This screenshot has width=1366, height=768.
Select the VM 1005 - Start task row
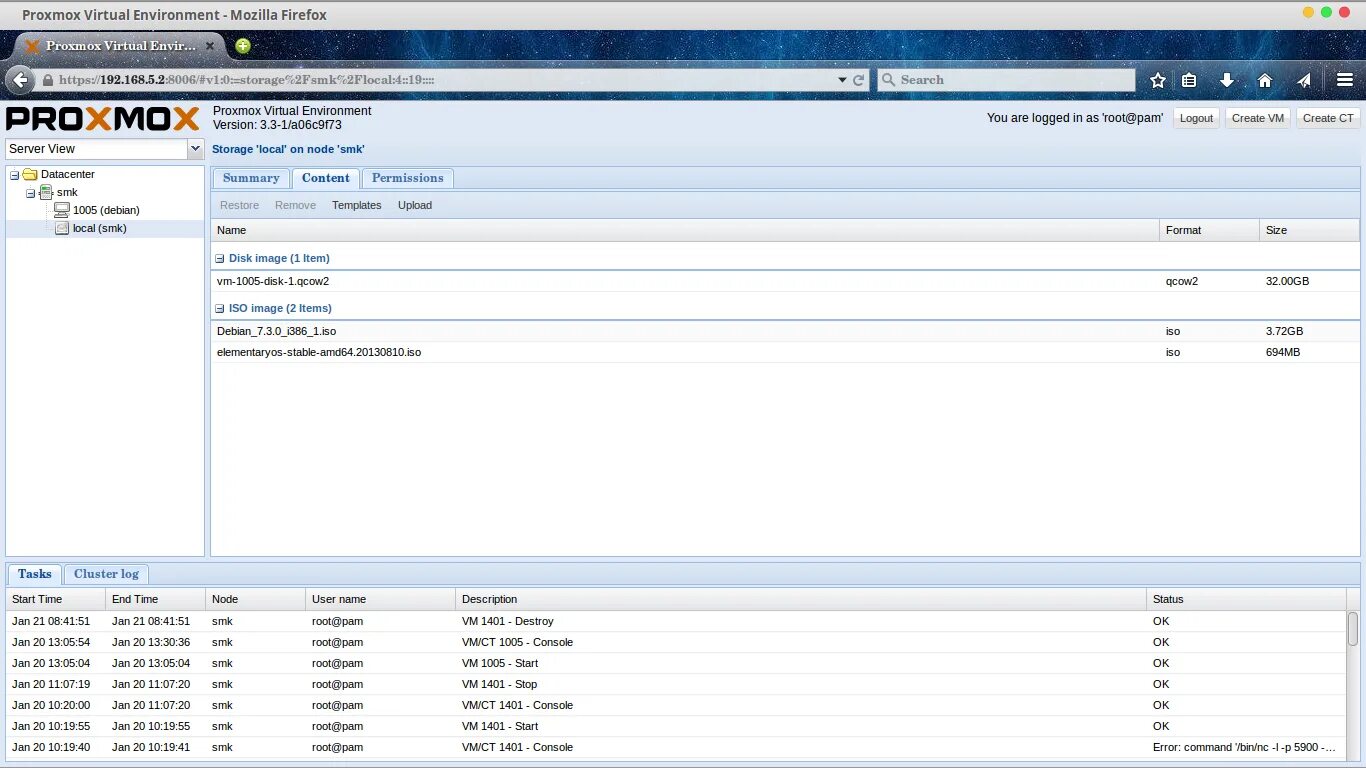coord(676,663)
